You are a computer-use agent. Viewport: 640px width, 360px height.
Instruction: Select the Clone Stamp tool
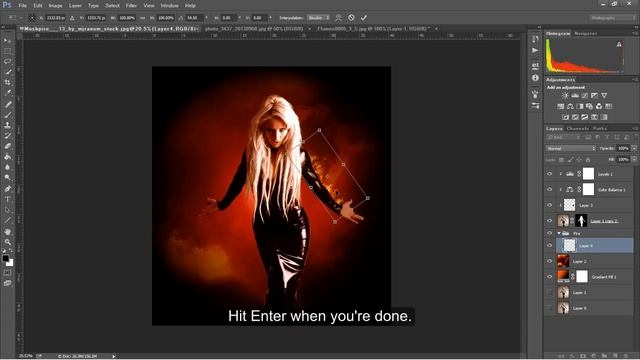[x=7, y=125]
